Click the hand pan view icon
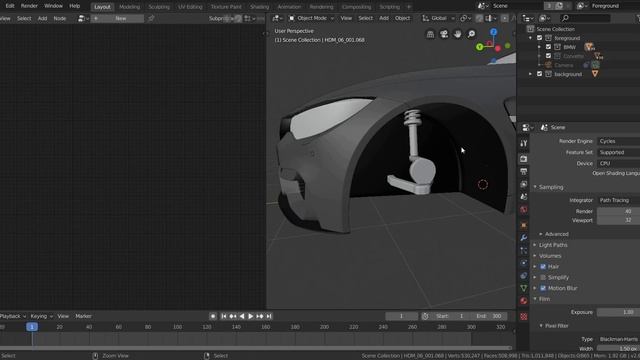 pos(457,34)
